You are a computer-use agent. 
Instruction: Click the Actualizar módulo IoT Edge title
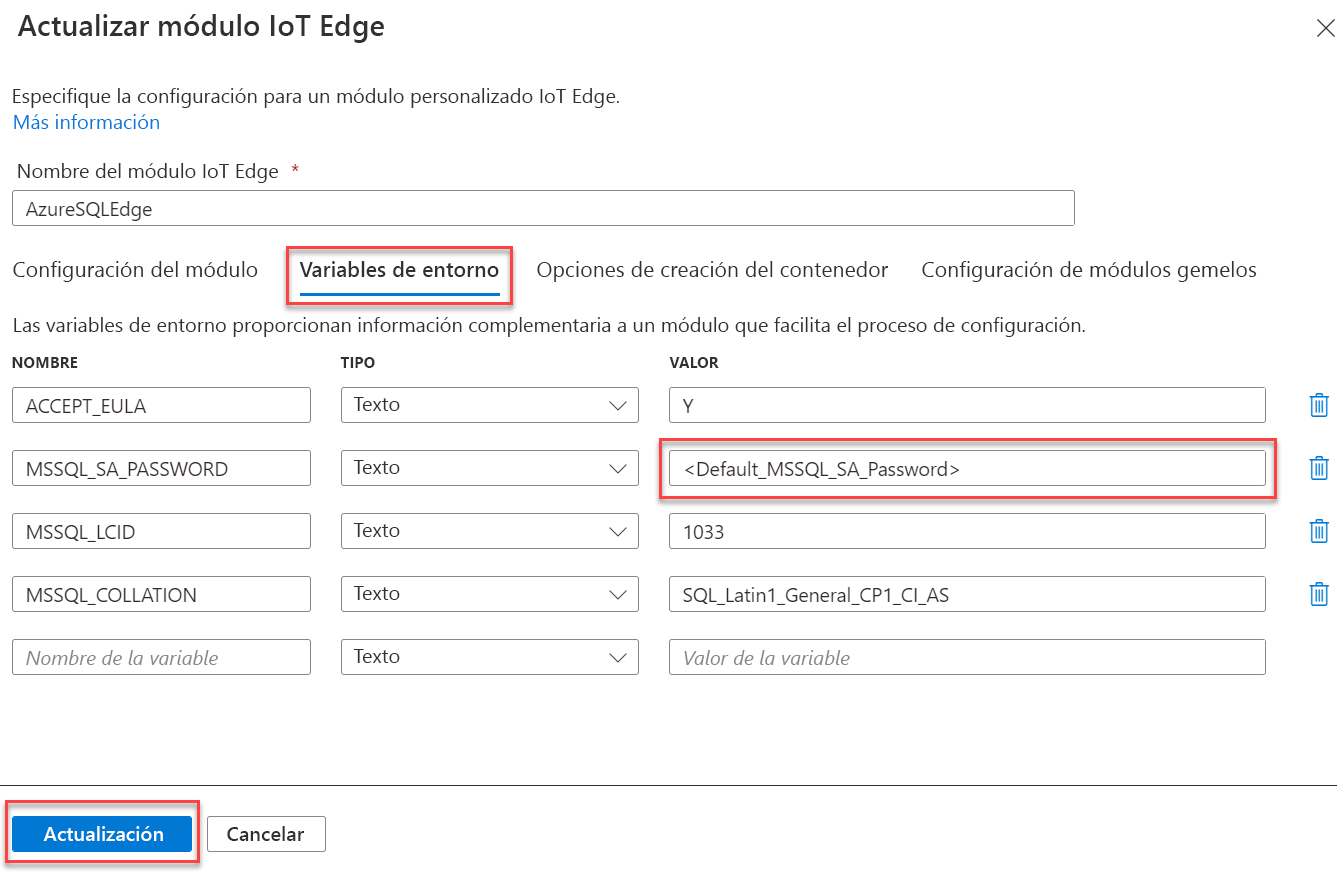tap(201, 27)
